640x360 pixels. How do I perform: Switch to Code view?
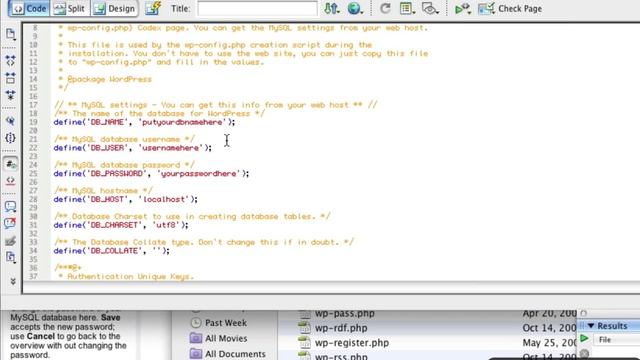[x=29, y=8]
